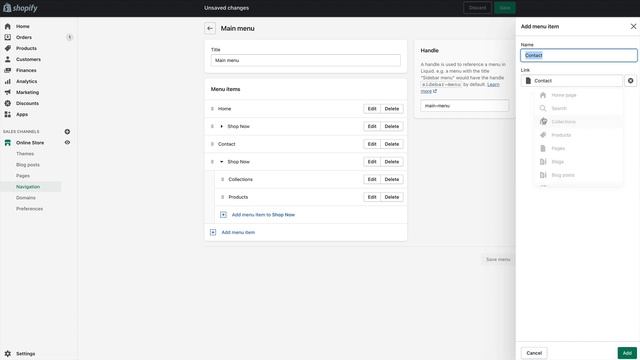Click the Name field with Contact

pos(579,55)
